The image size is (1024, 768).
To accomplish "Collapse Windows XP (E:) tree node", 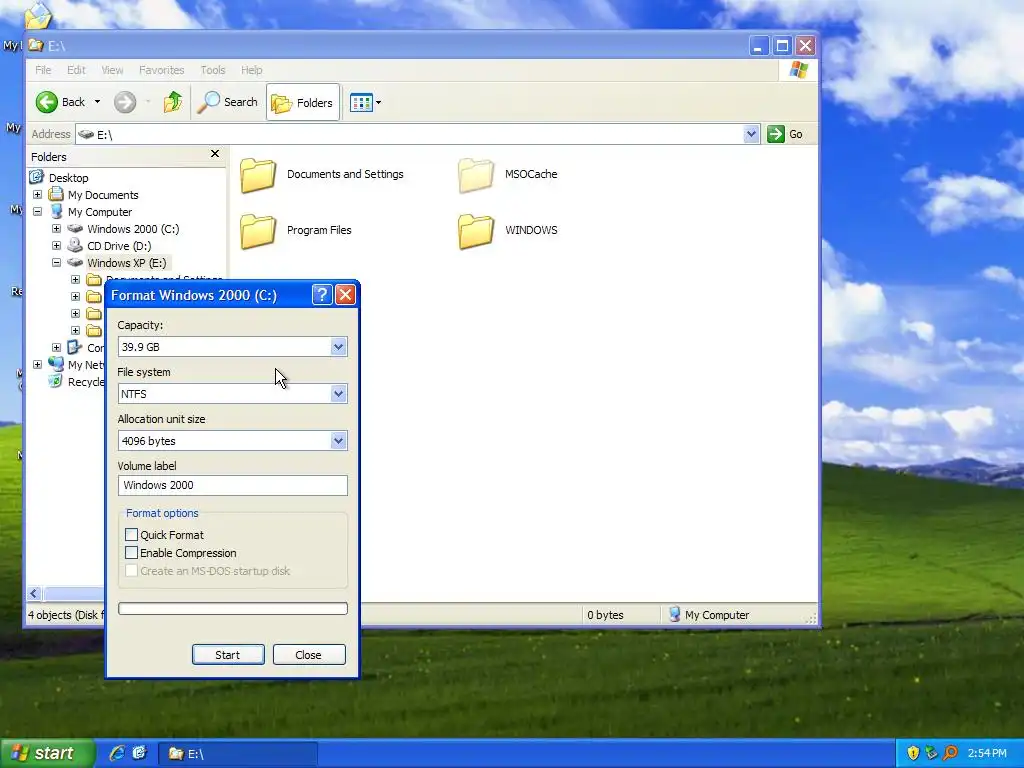I will click(56, 263).
